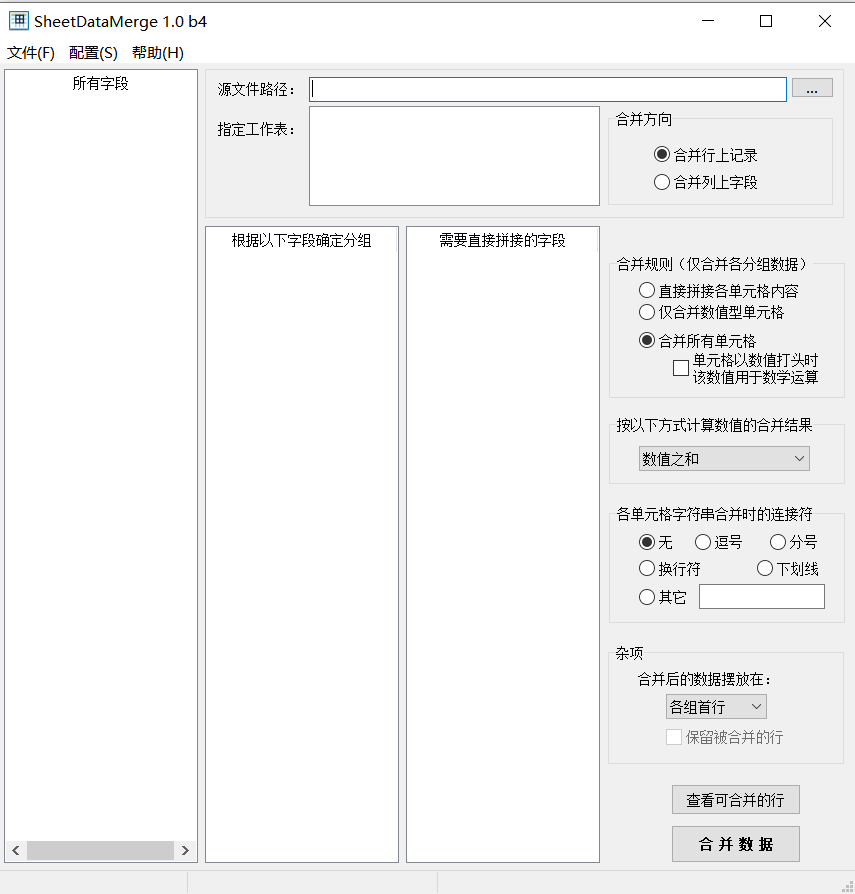Screen dimensions: 855x894
Task: Select the 合并行上记录 merge direction
Action: click(662, 154)
